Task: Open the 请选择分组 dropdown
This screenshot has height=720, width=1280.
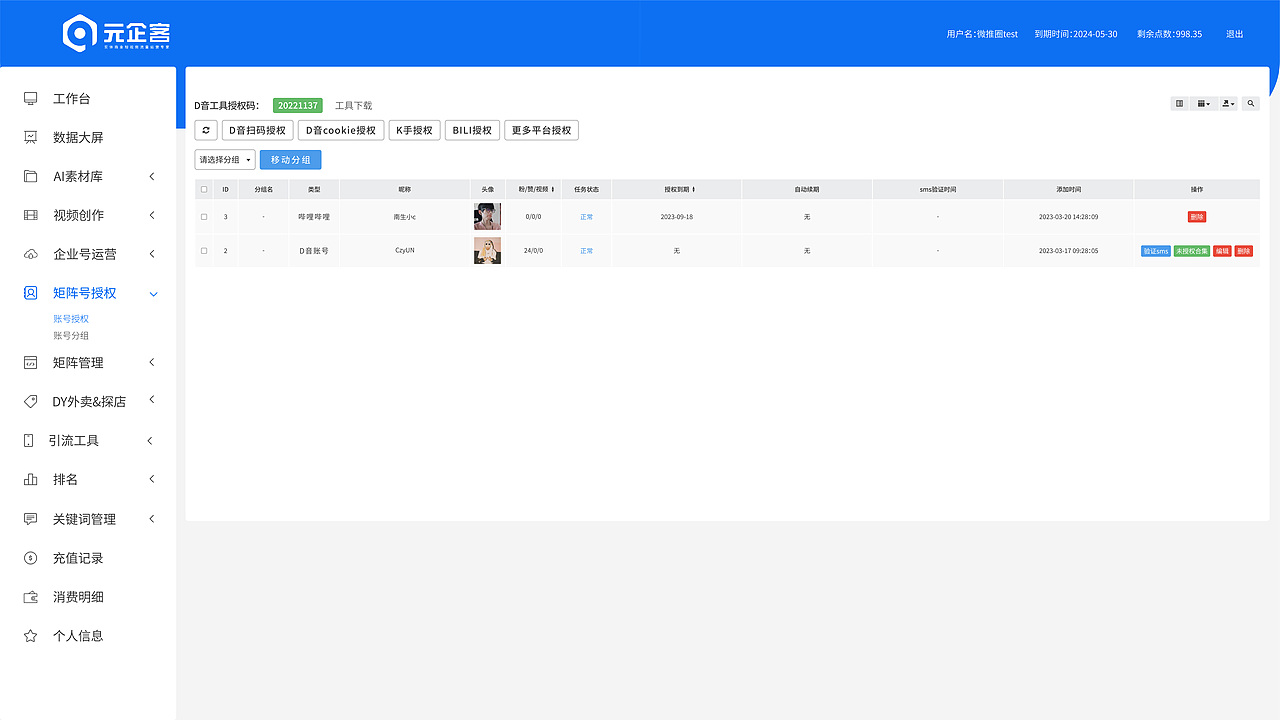Action: 225,160
